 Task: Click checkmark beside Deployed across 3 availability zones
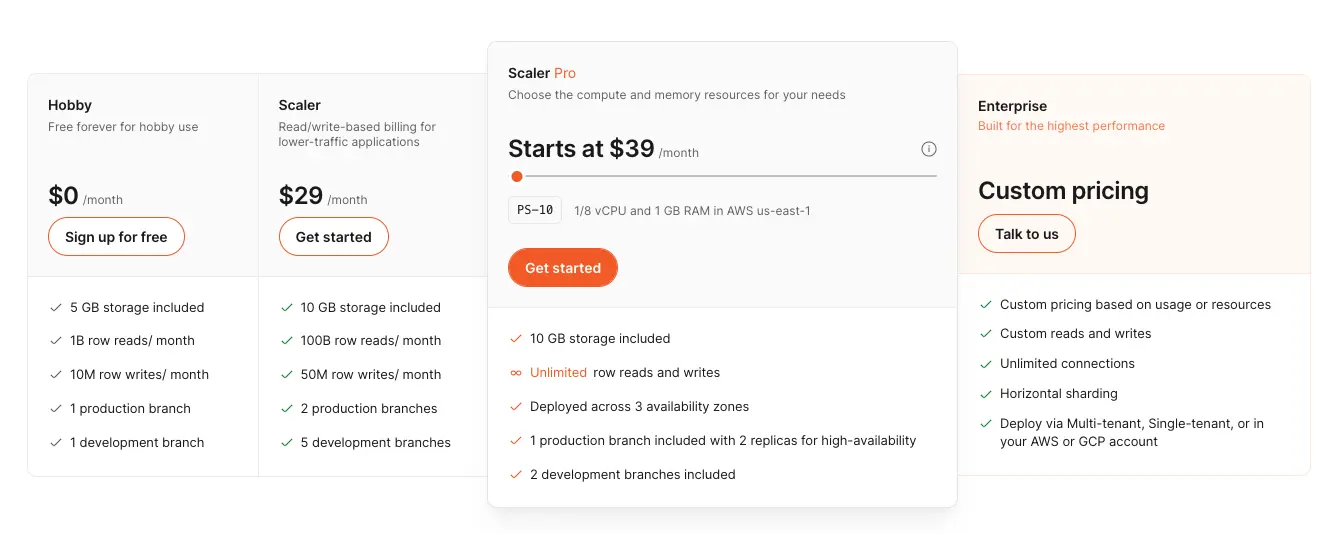pos(516,407)
